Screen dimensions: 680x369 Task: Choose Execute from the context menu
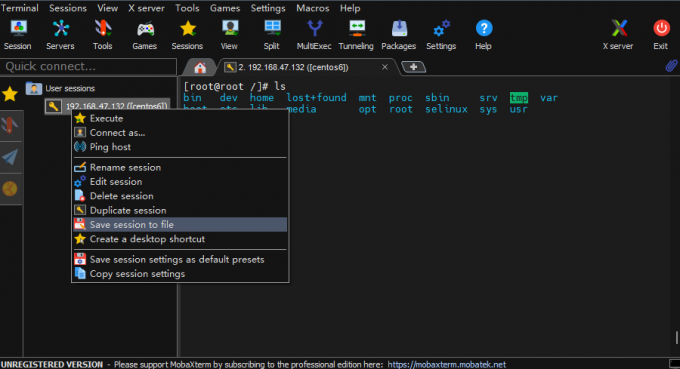coord(180,118)
